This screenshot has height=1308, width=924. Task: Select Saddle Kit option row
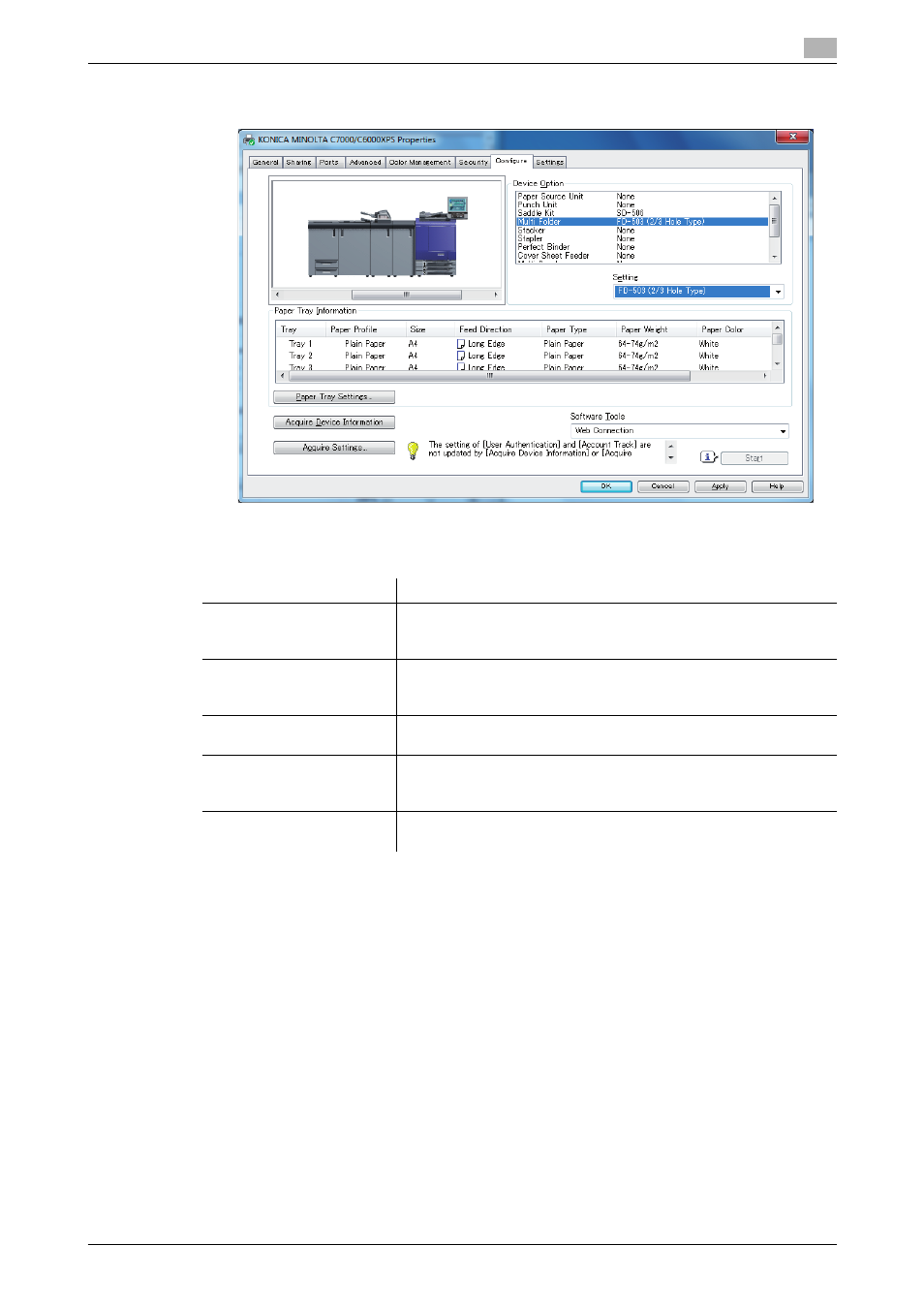(x=642, y=213)
